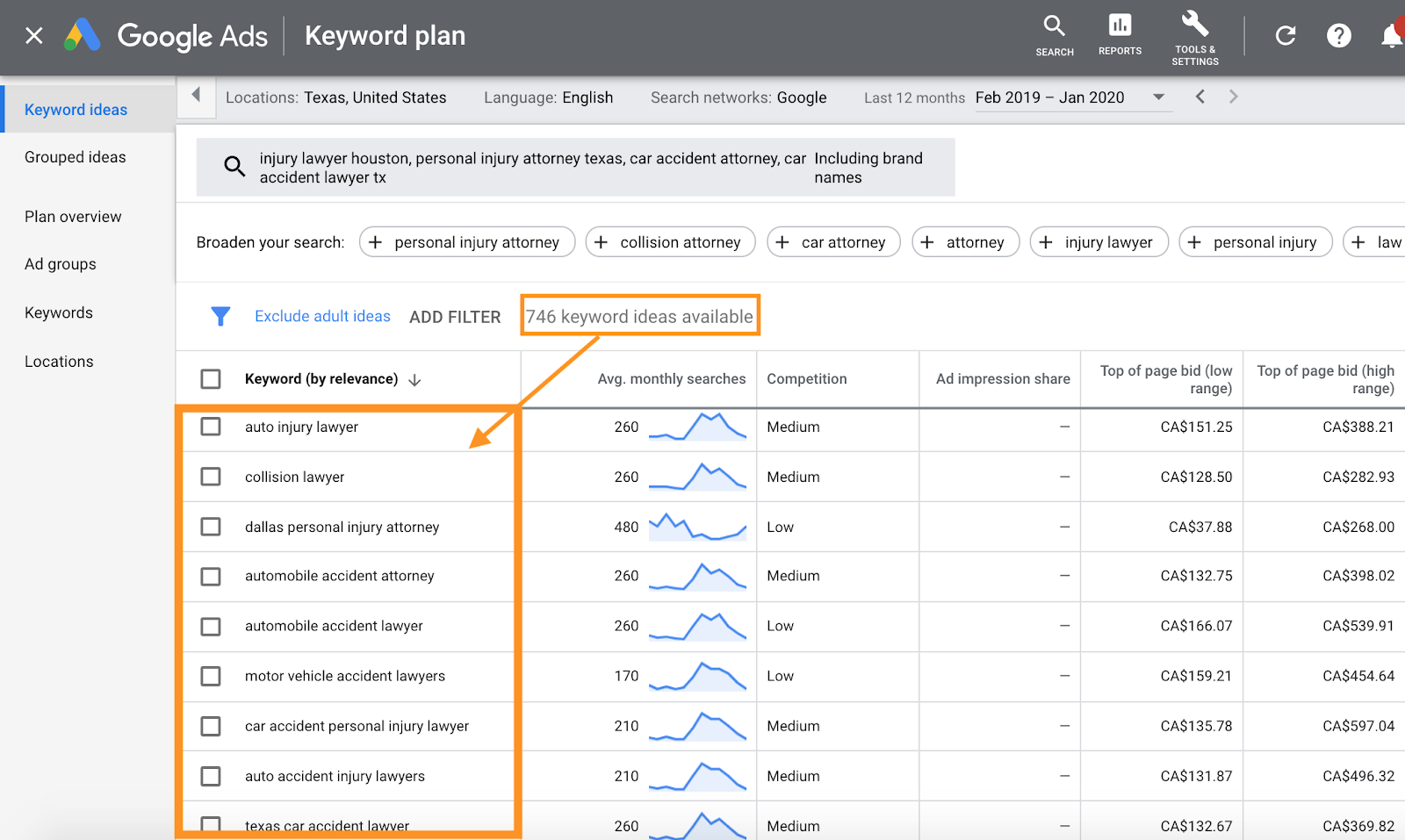The height and width of the screenshot is (840, 1405).
Task: Toggle the select-all keywords checkbox
Action: [x=211, y=379]
